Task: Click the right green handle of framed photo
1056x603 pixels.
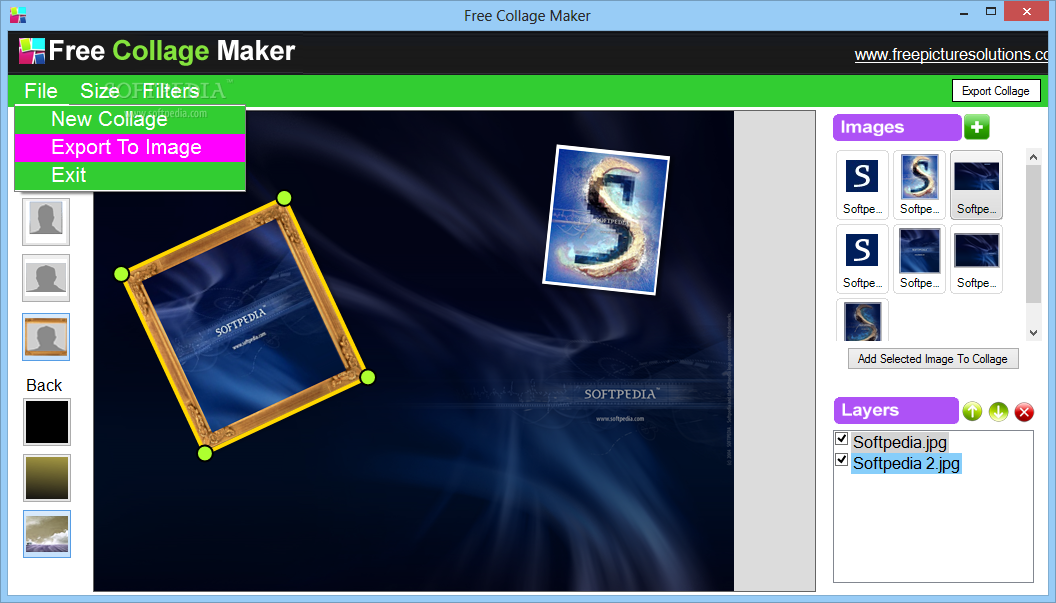Action: [367, 377]
